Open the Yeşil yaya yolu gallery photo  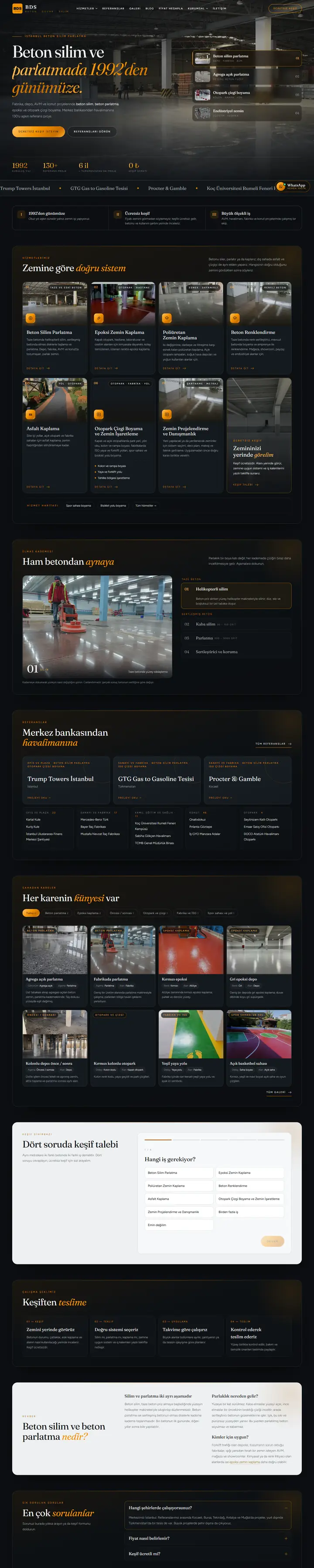[x=191, y=1035]
